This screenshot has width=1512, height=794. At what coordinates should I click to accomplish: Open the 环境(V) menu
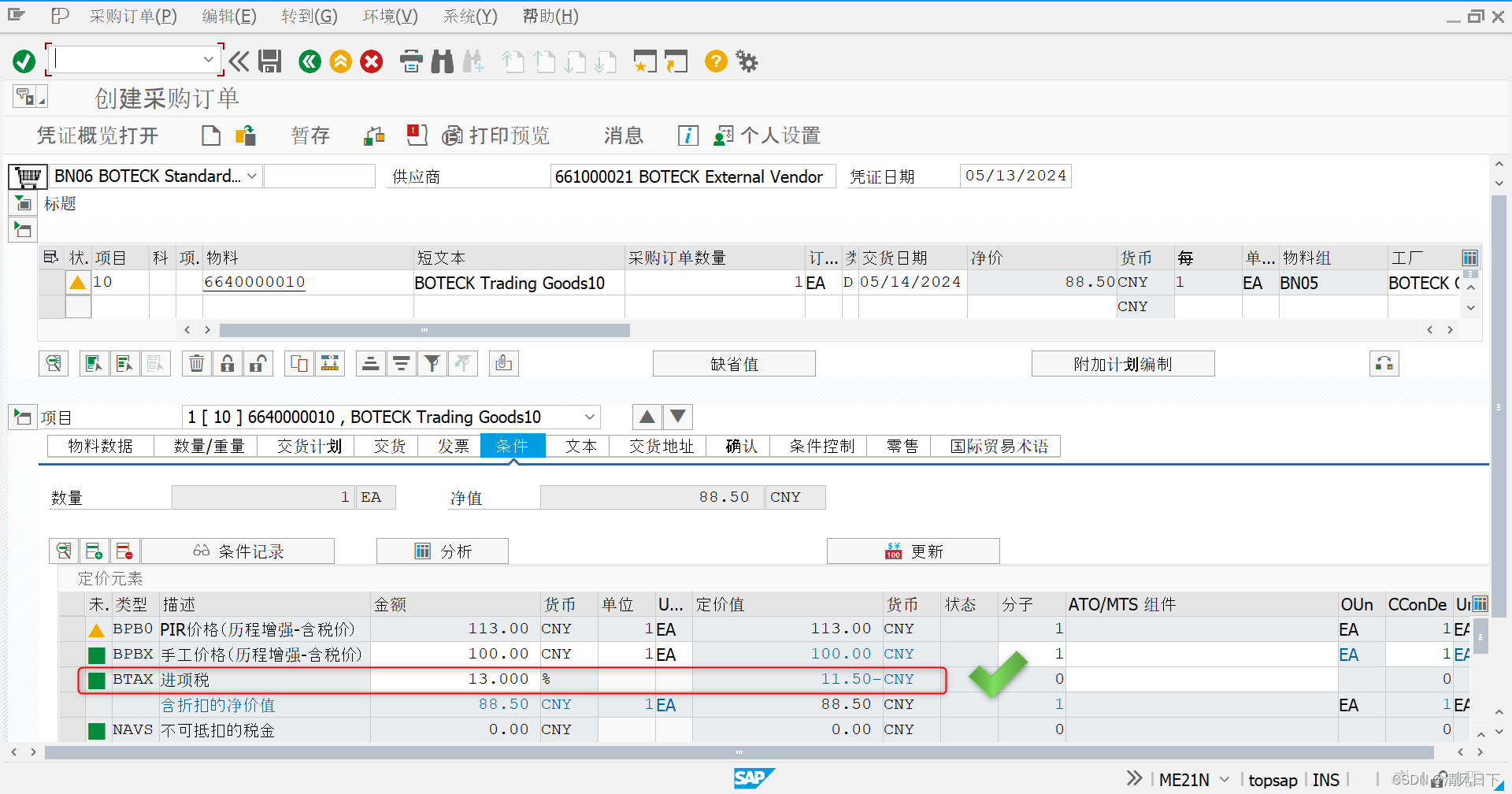click(391, 16)
